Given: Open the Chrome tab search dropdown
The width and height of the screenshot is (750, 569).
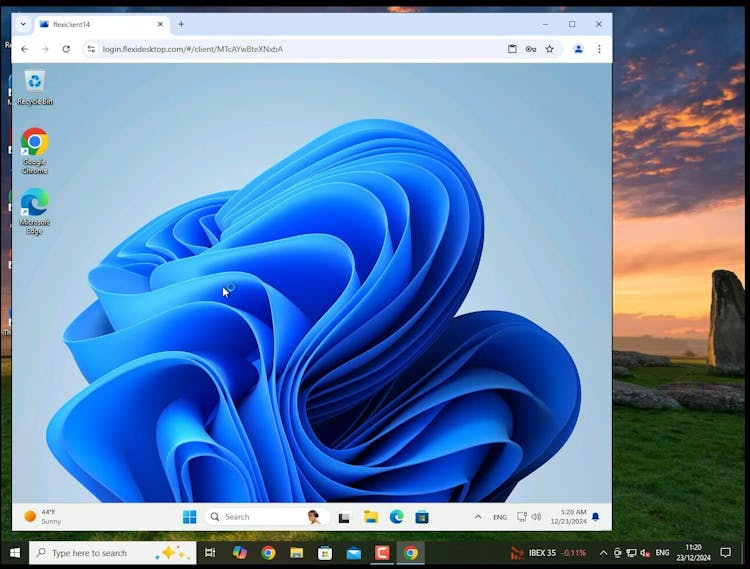Looking at the screenshot, I should (x=23, y=24).
